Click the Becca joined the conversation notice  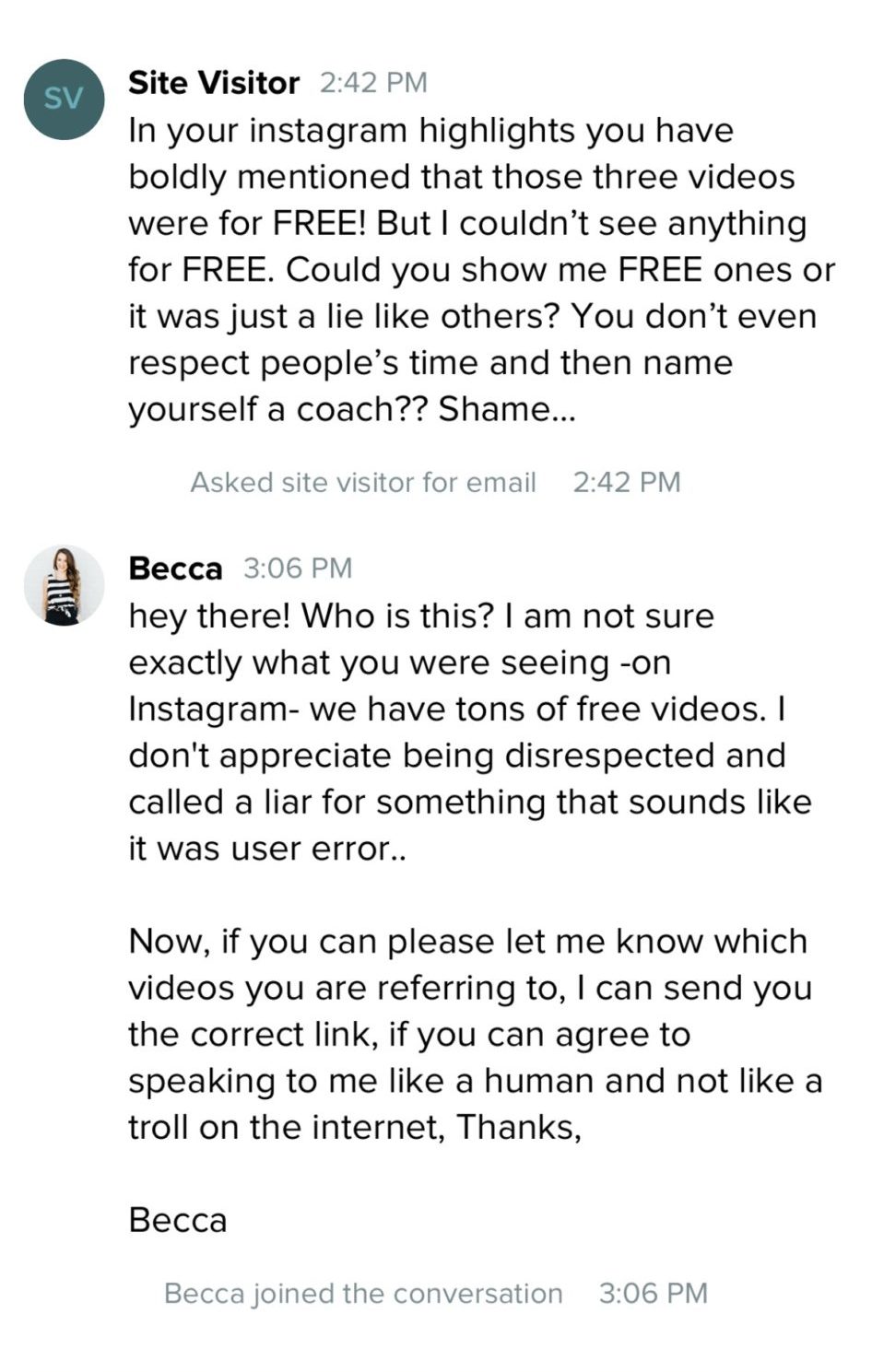[x=363, y=1294]
